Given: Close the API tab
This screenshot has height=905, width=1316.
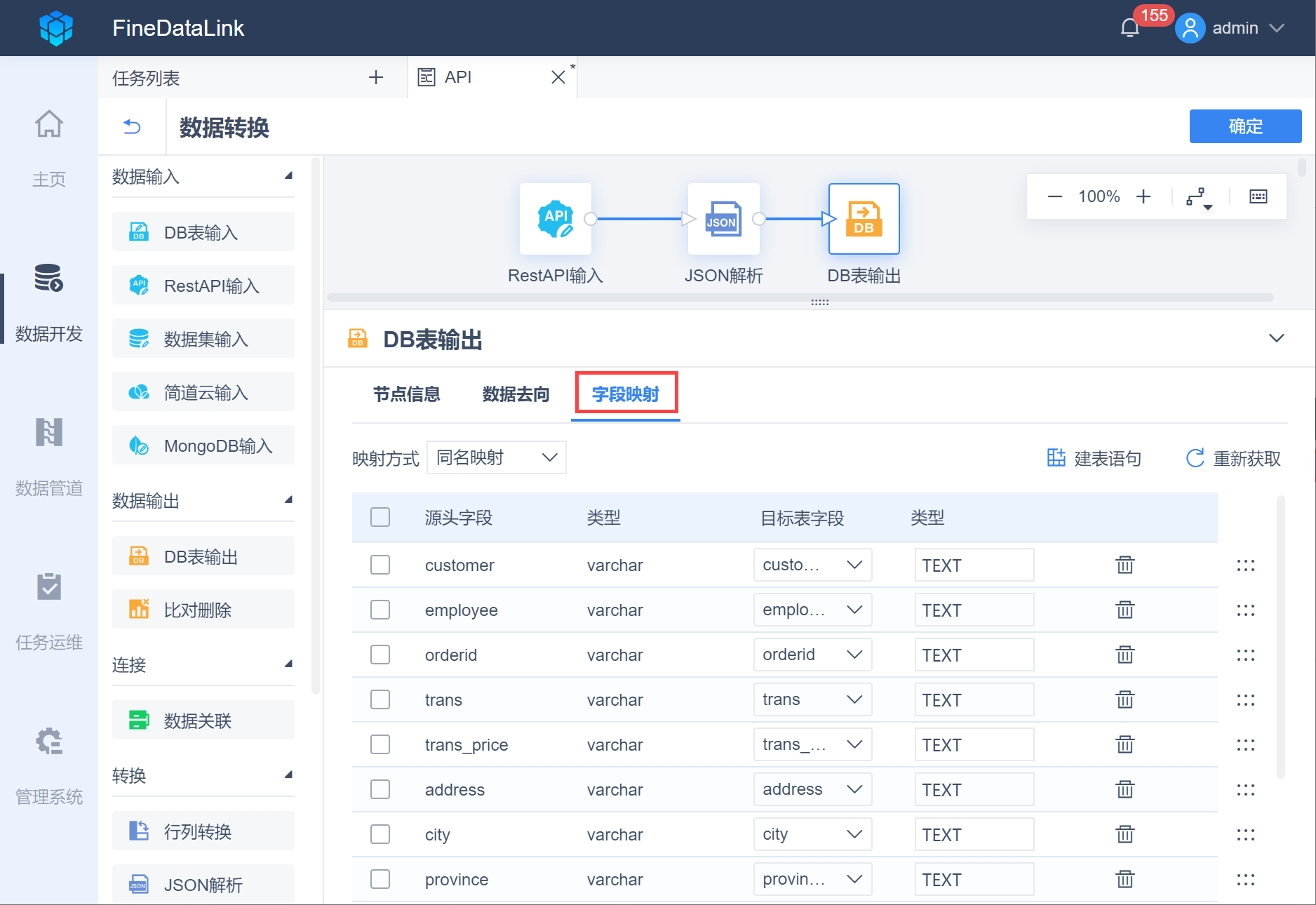Looking at the screenshot, I should point(558,77).
